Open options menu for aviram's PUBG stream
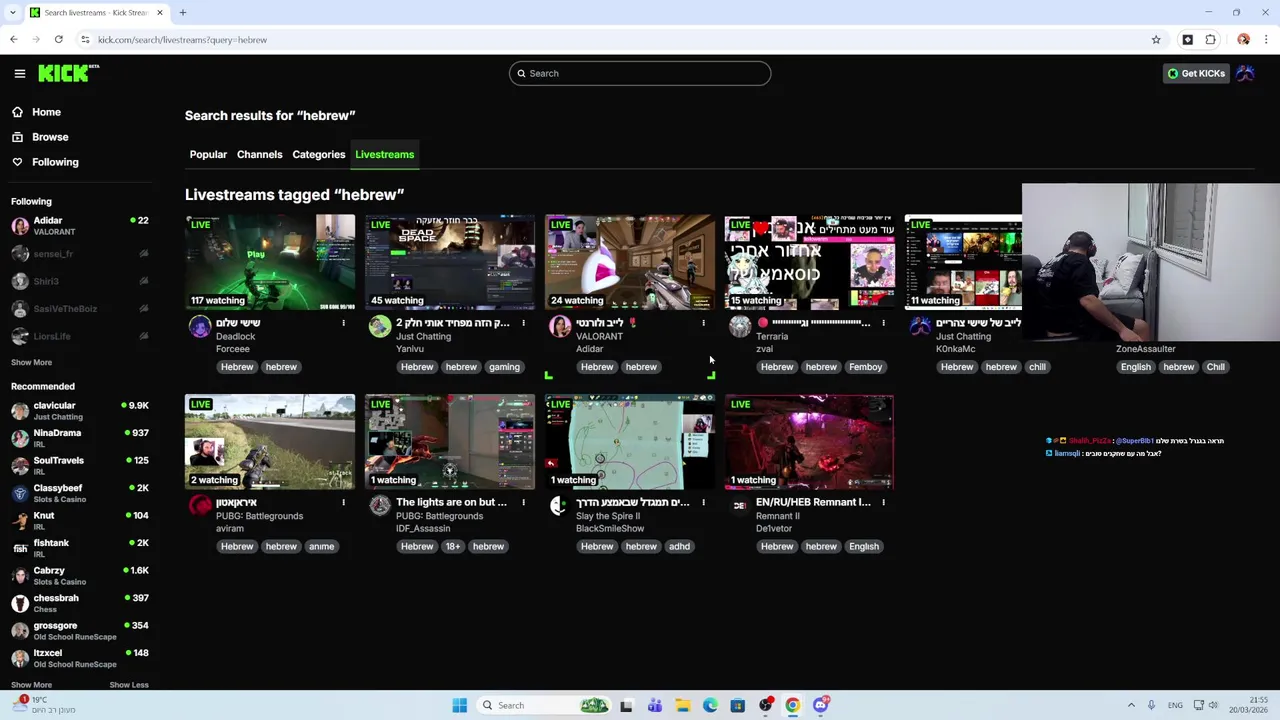Image resolution: width=1280 pixels, height=720 pixels. click(343, 503)
